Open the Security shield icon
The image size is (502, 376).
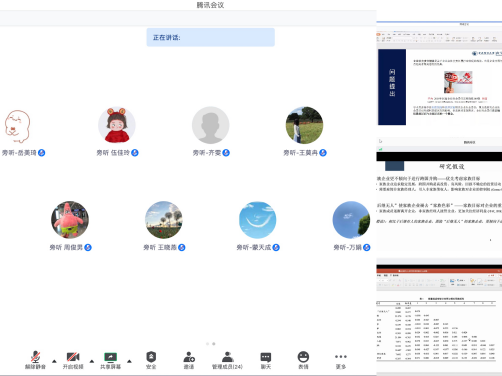(151, 357)
